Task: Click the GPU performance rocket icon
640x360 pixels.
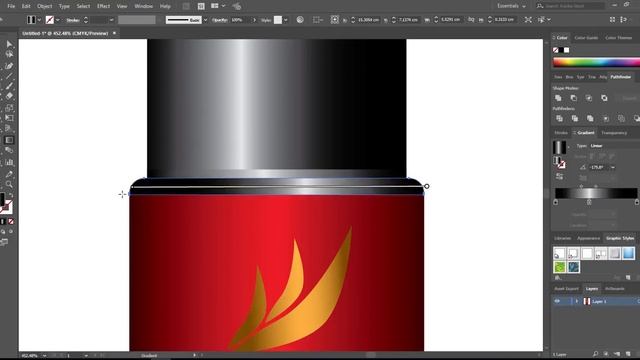Action: (x=236, y=6)
